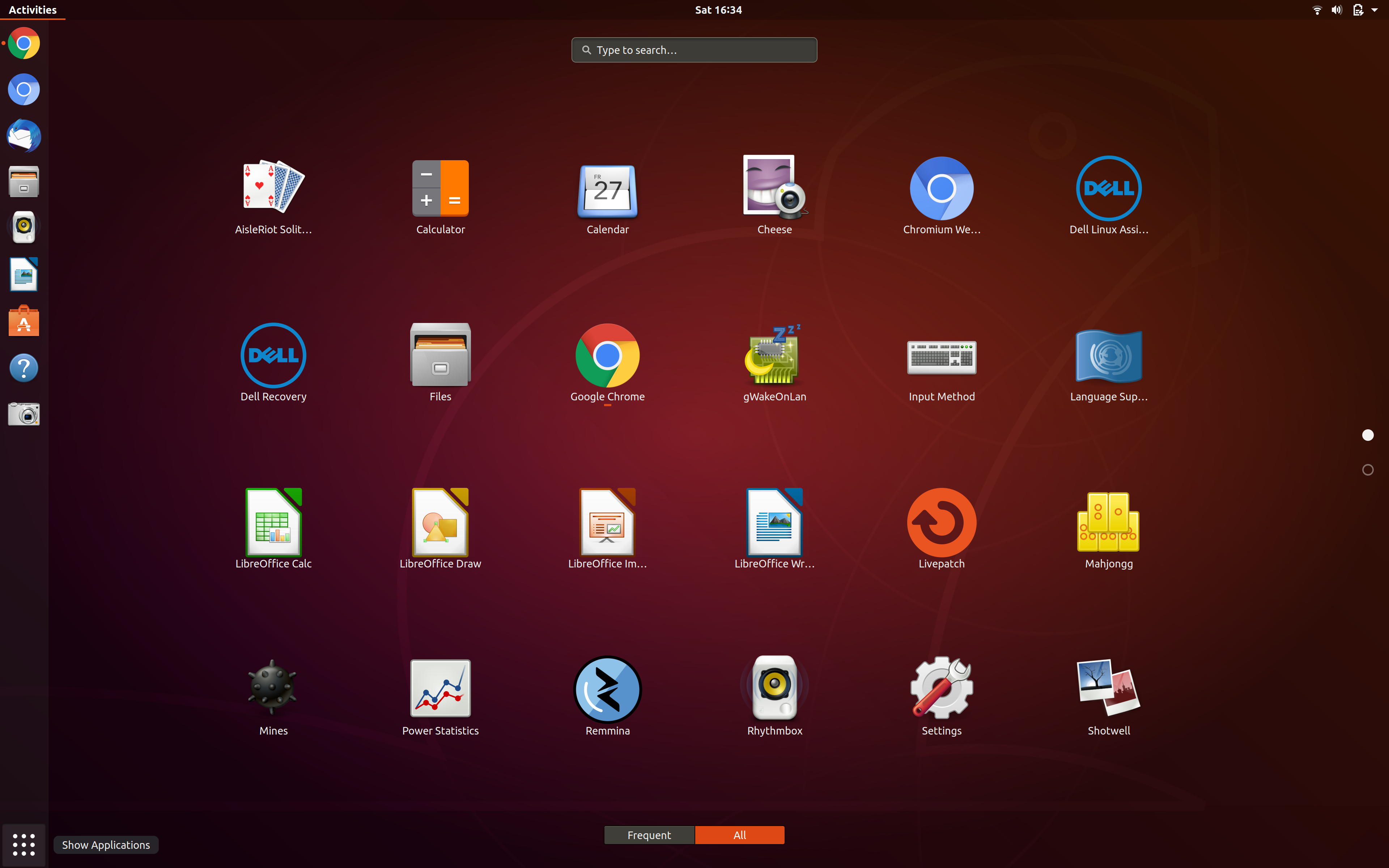This screenshot has height=868, width=1389.
Task: Launch Power Statistics
Action: click(x=440, y=689)
